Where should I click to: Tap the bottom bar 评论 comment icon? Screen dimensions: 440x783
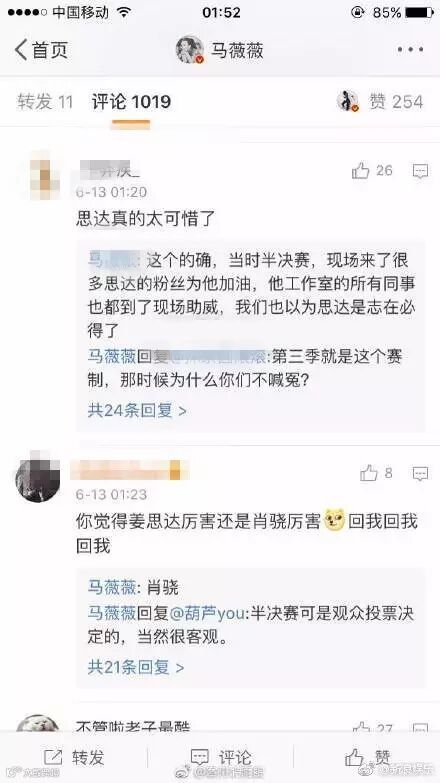[x=200, y=757]
